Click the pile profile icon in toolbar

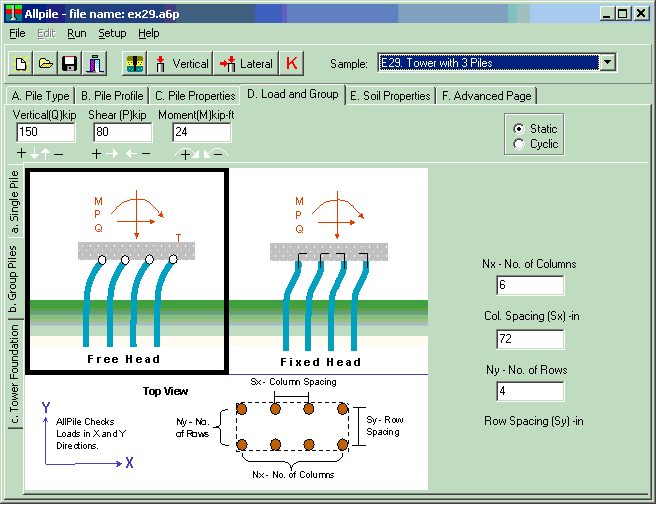(x=134, y=64)
